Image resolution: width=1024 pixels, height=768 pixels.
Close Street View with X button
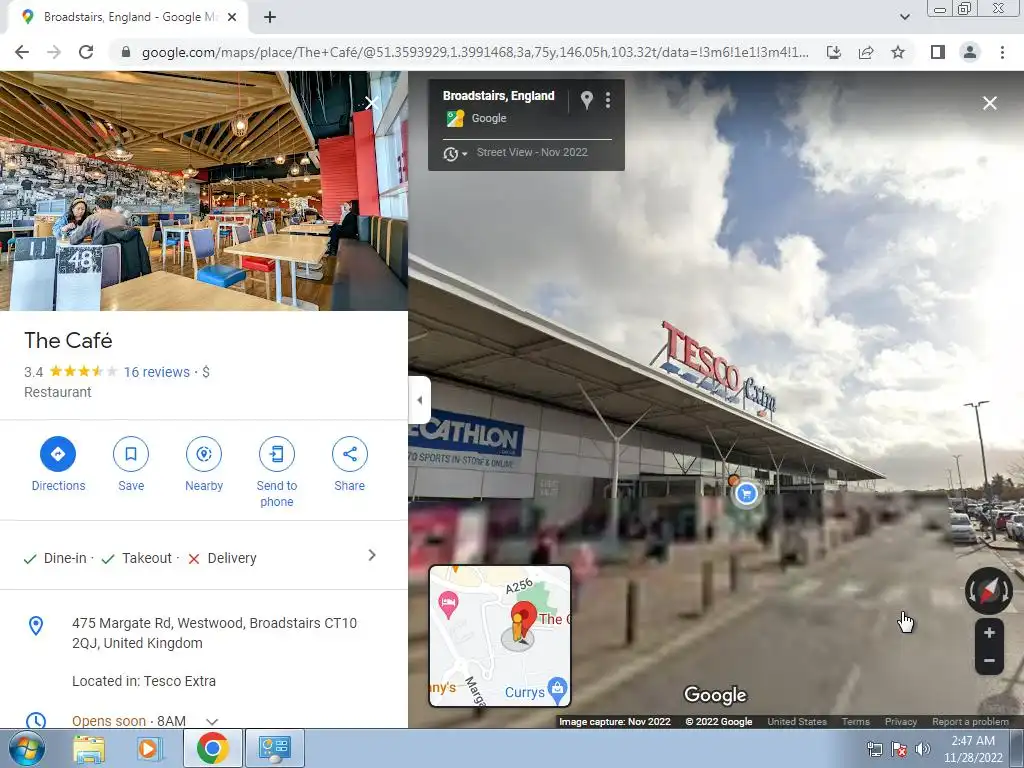pos(989,103)
